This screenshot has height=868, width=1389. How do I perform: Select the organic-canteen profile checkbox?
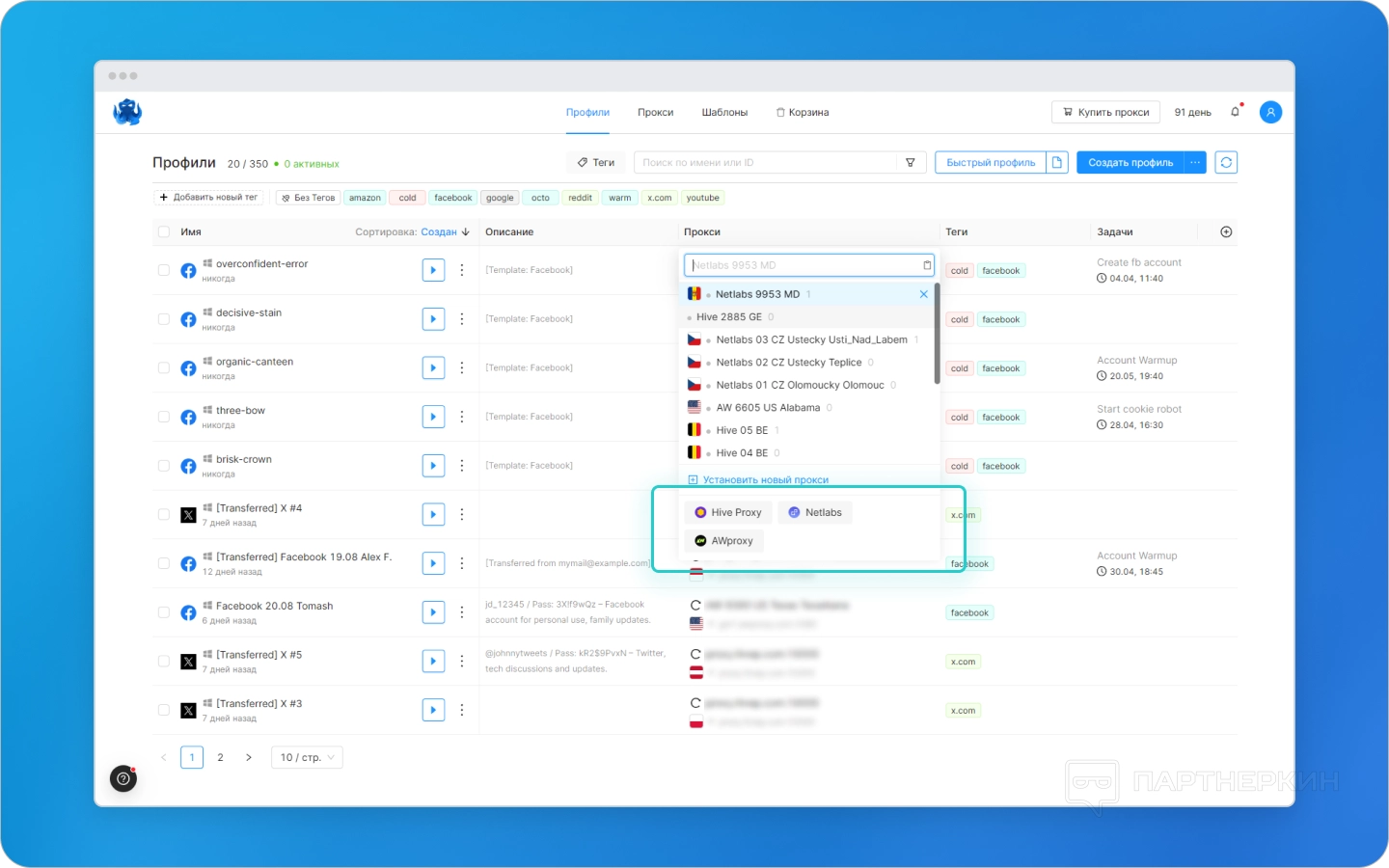(164, 368)
